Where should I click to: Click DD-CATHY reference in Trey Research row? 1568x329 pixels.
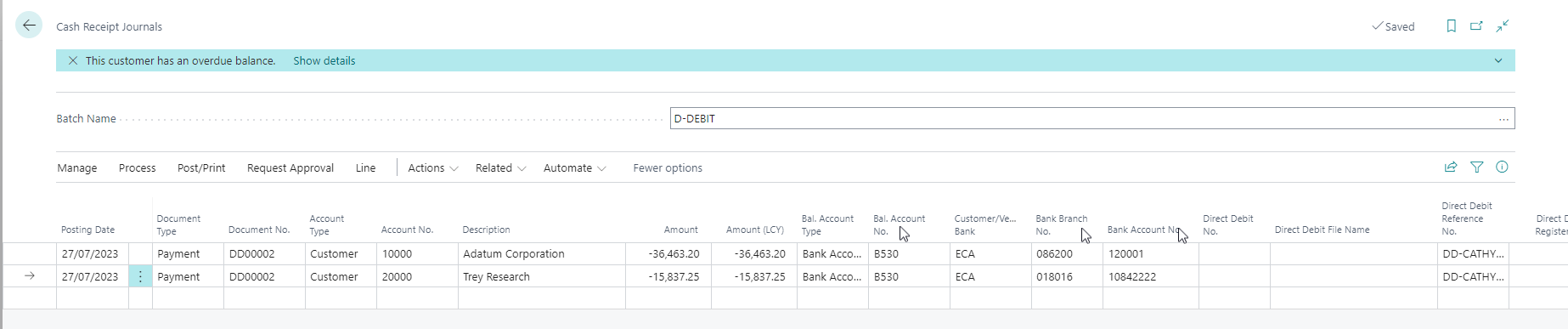(1473, 276)
